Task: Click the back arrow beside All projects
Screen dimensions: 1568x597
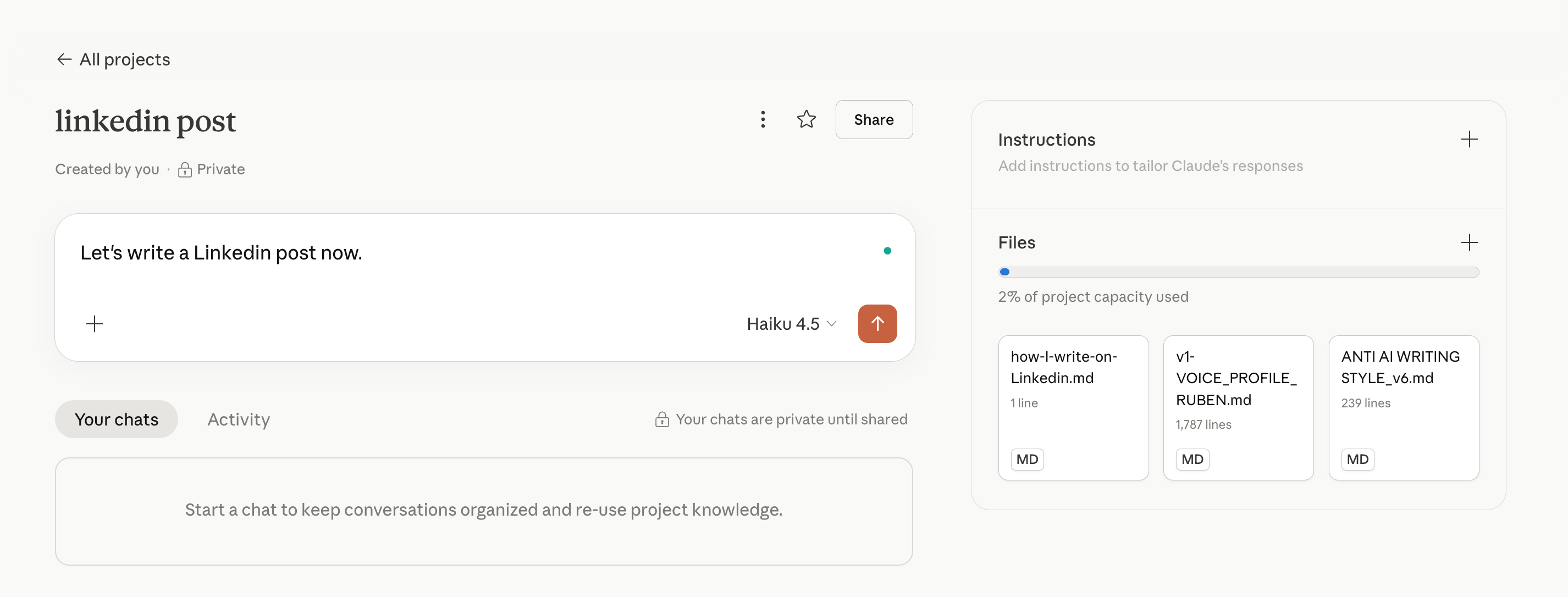Action: [x=64, y=59]
